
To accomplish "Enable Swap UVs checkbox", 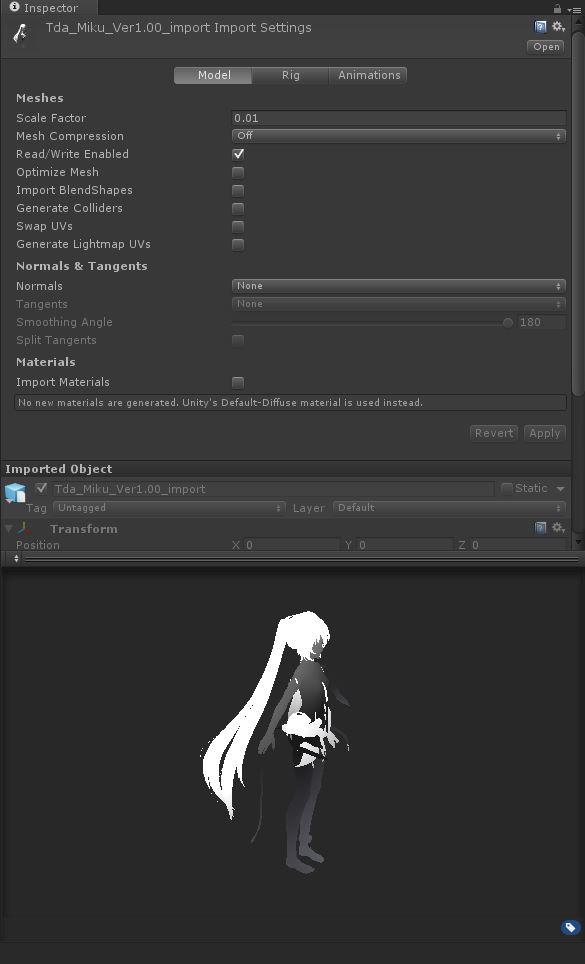I will pyautogui.click(x=238, y=226).
